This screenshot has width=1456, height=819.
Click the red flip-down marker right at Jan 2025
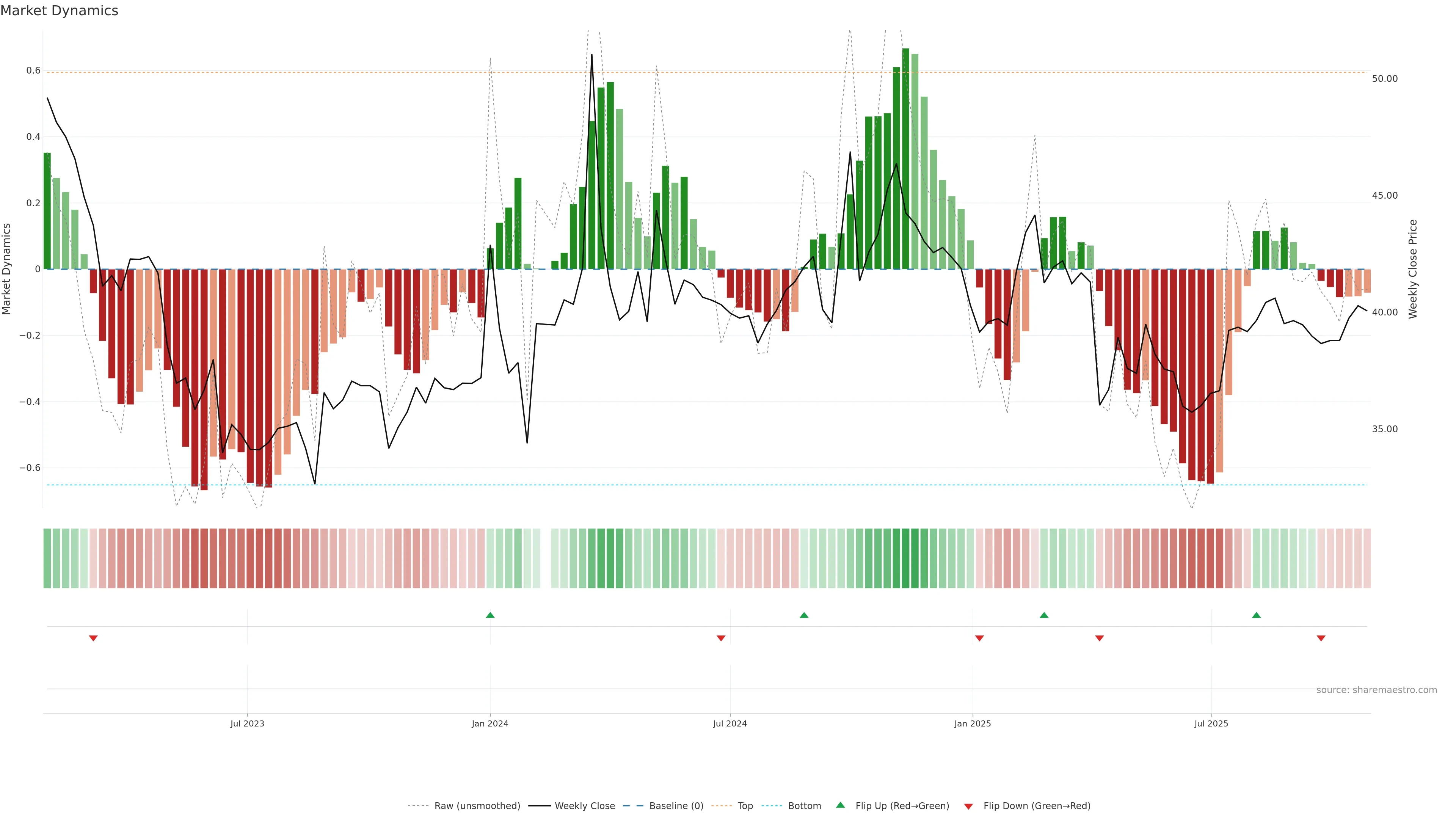(979, 638)
